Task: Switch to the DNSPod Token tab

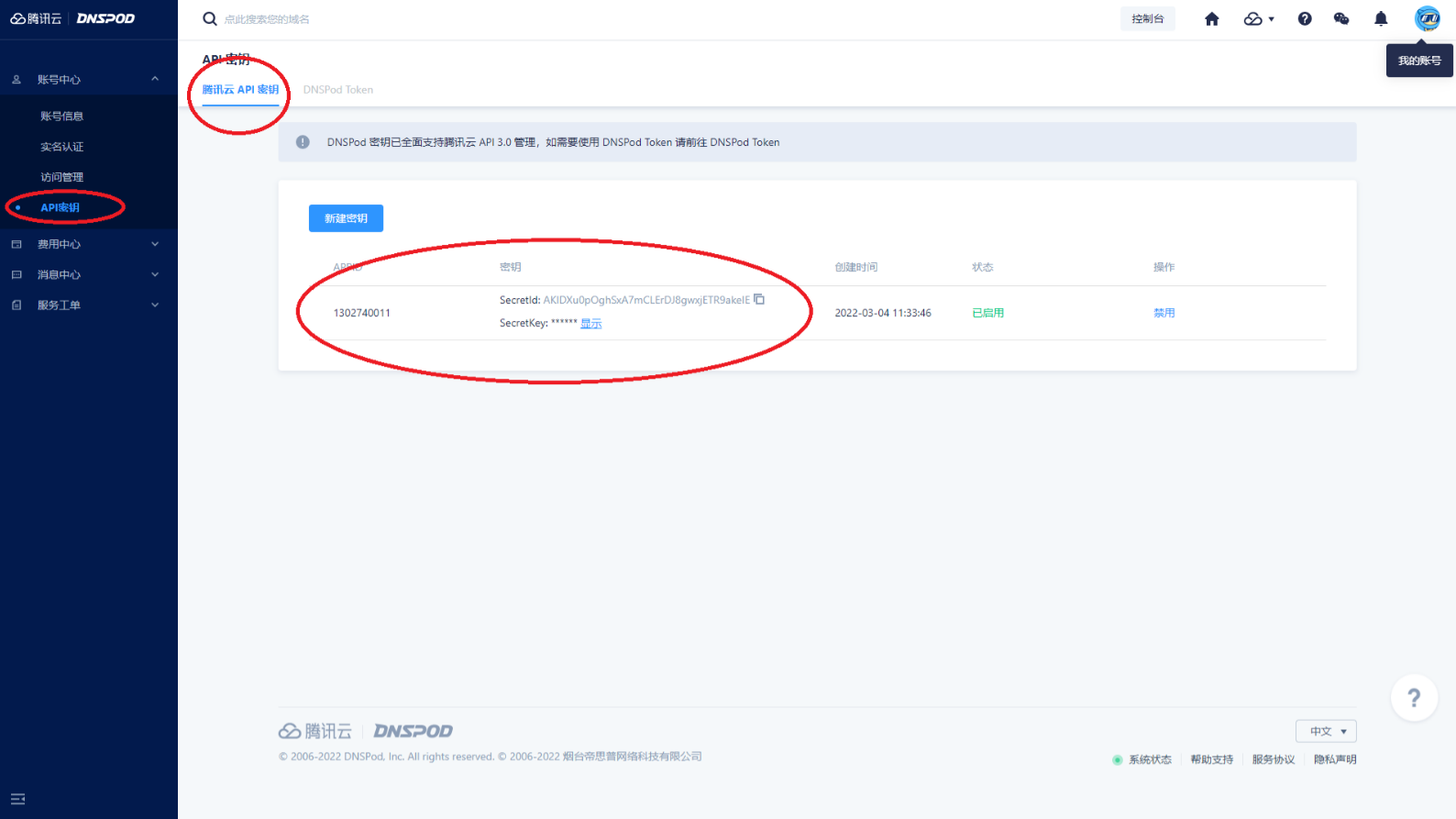Action: (337, 90)
